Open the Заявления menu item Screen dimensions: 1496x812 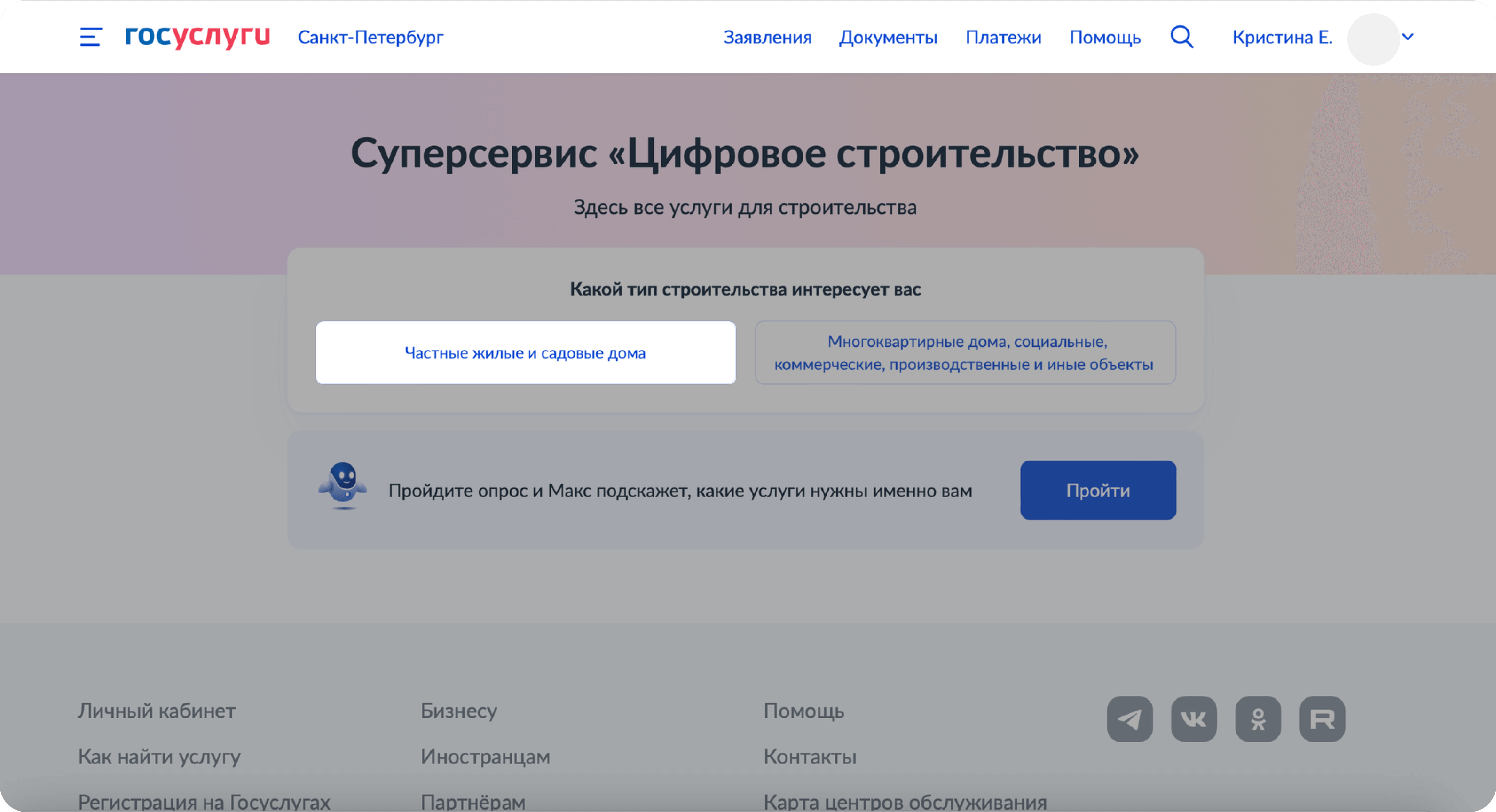(x=767, y=37)
